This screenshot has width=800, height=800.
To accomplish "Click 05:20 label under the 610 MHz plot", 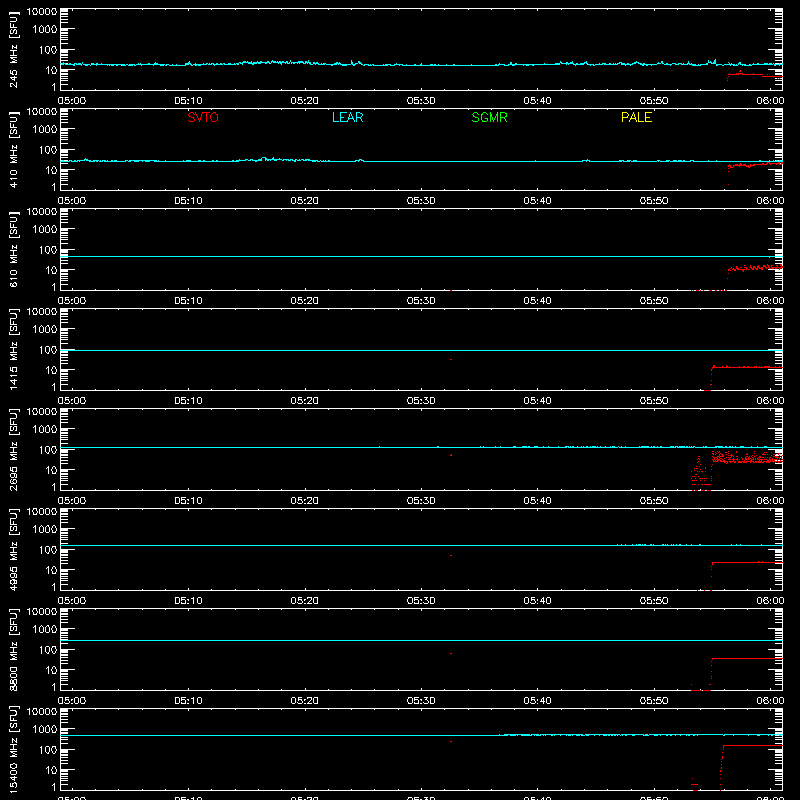I will [x=305, y=301].
